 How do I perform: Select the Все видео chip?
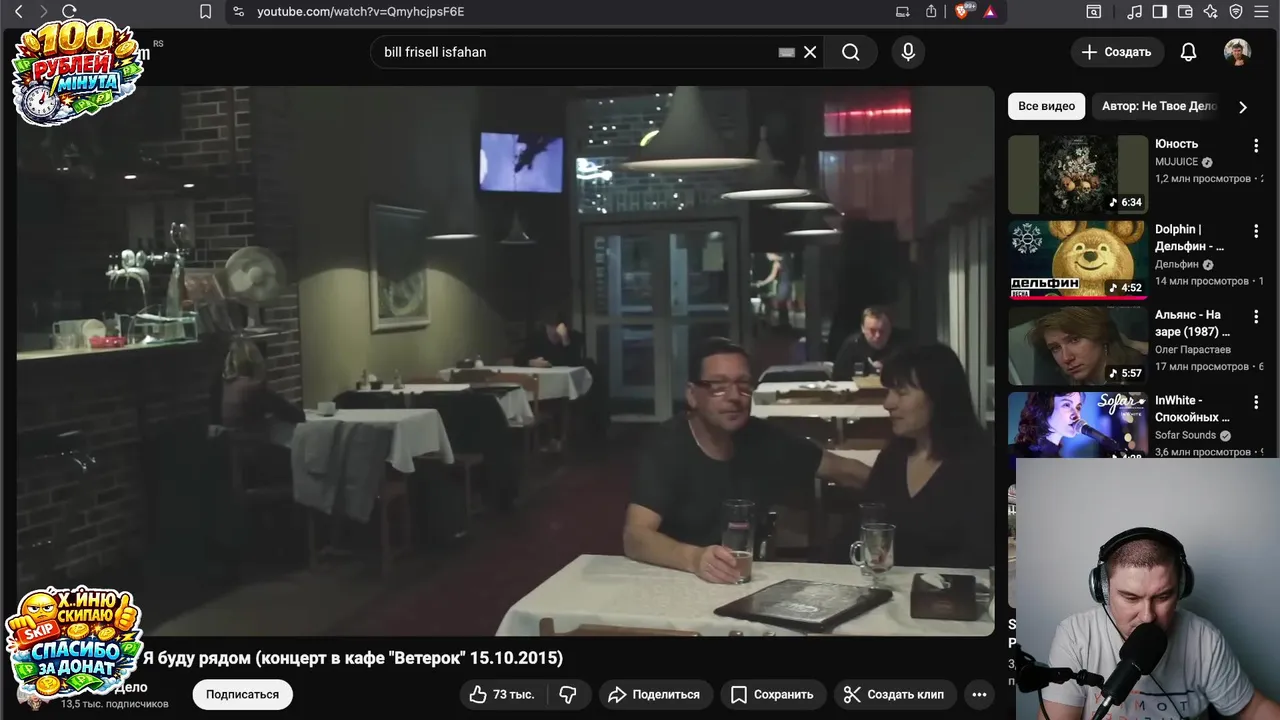click(1046, 106)
